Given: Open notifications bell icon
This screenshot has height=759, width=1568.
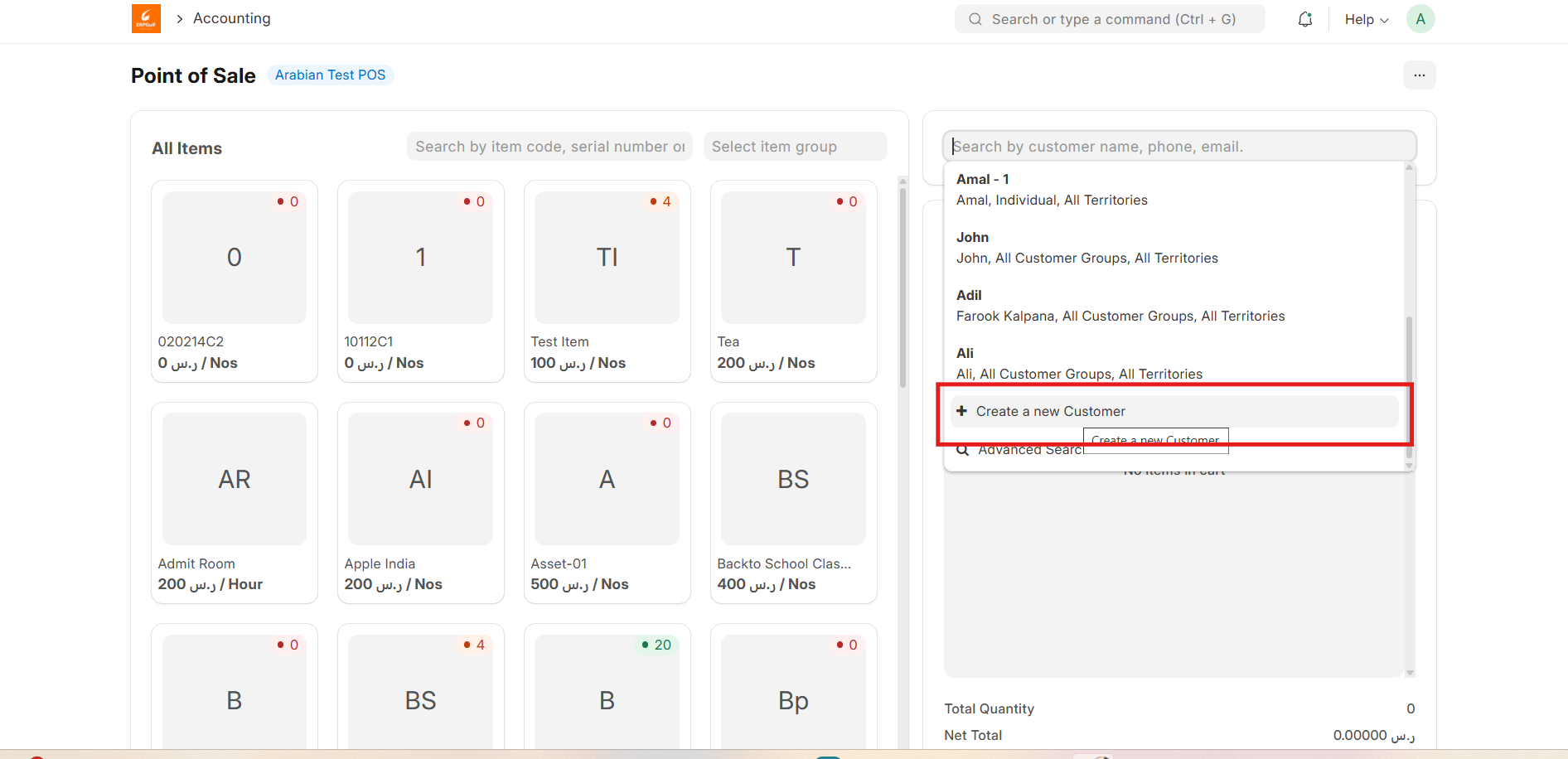Looking at the screenshot, I should (x=1305, y=19).
